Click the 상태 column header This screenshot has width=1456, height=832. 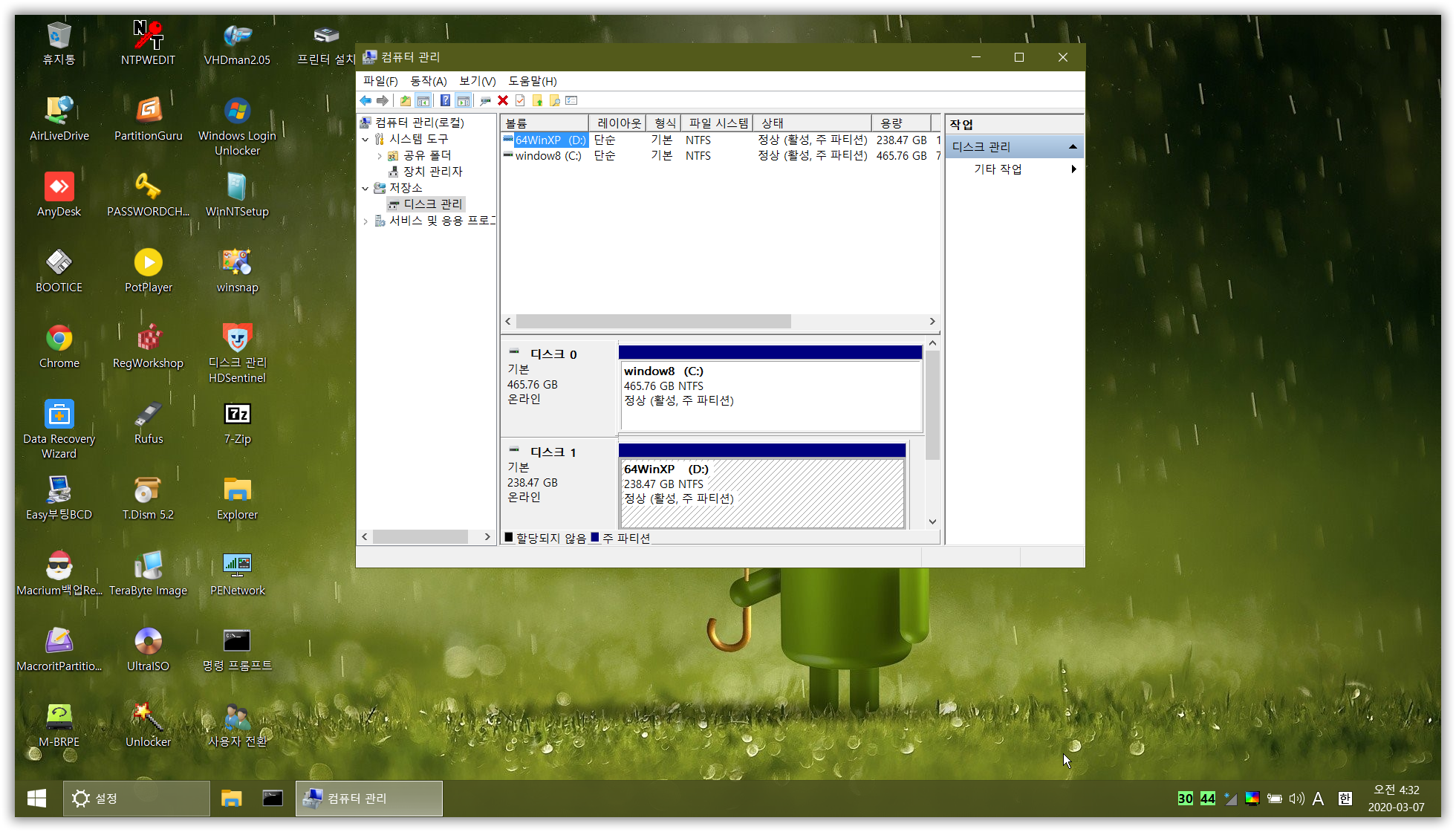click(x=812, y=123)
